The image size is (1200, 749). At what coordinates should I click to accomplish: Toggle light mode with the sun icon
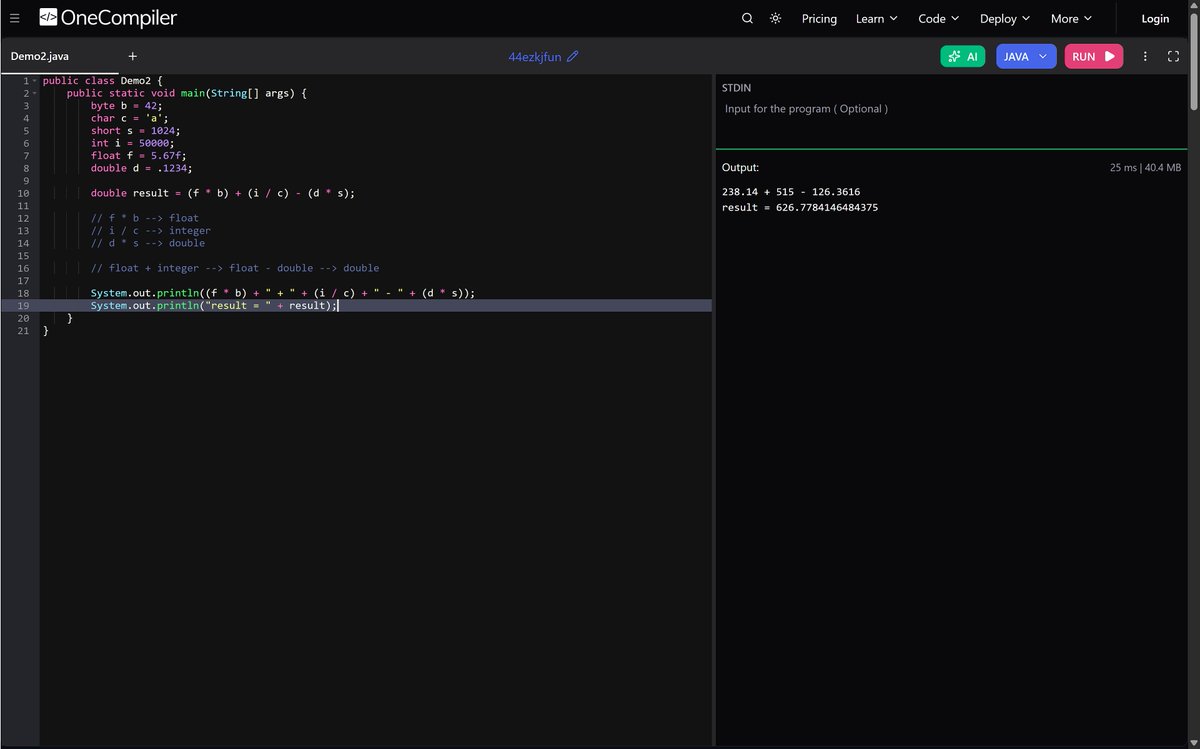pyautogui.click(x=775, y=18)
